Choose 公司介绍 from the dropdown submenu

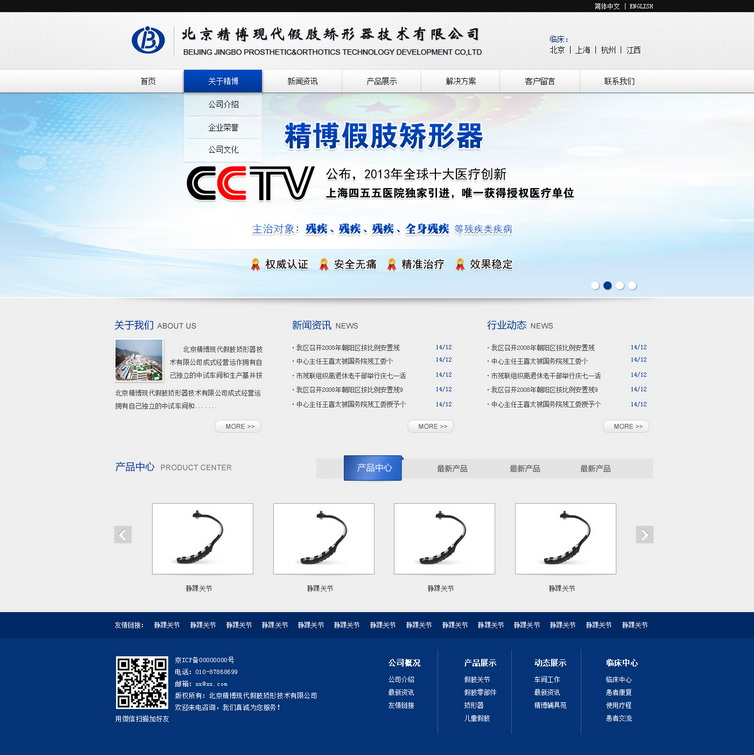coord(223,104)
